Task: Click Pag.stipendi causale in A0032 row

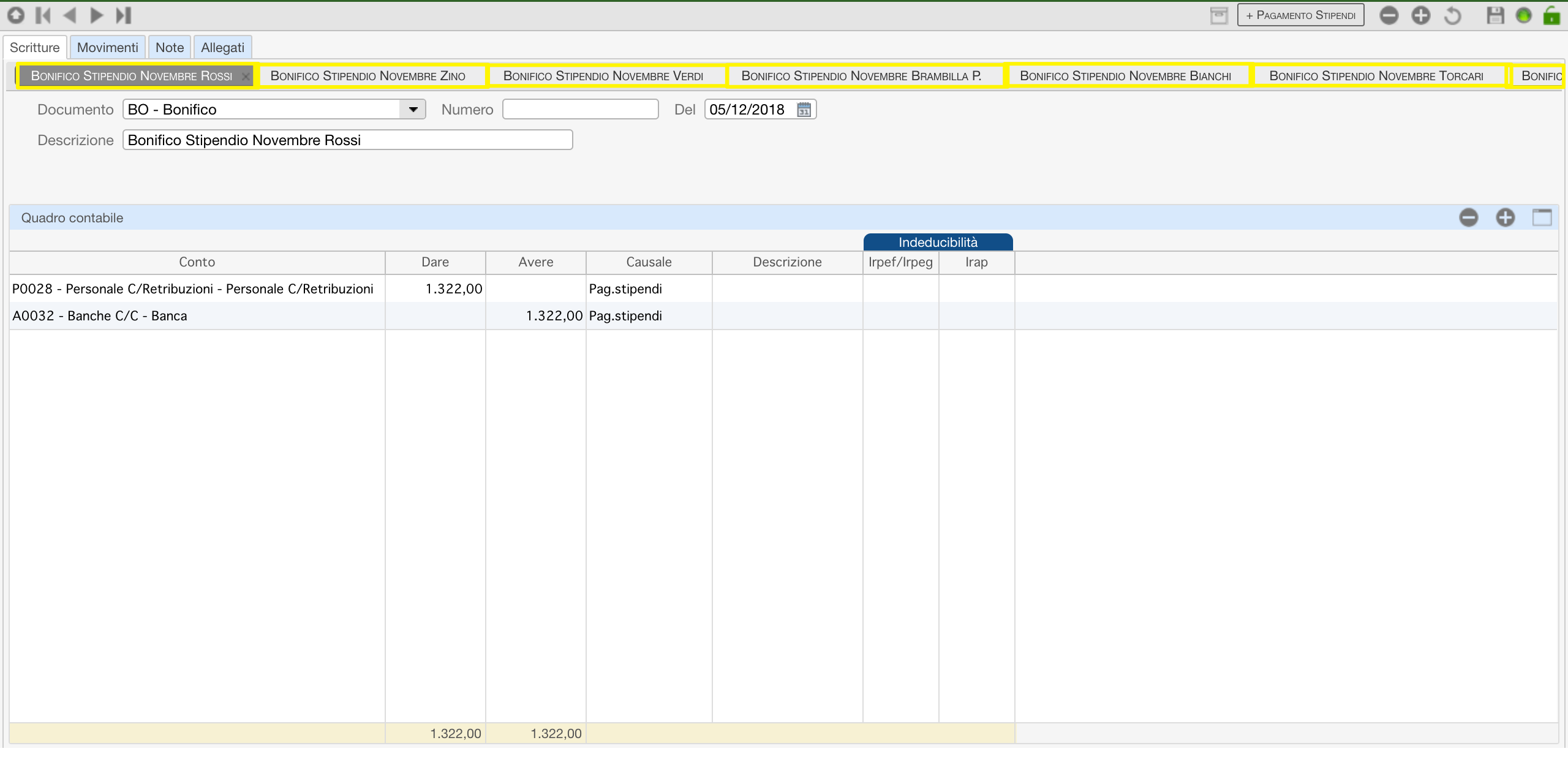Action: (x=625, y=315)
